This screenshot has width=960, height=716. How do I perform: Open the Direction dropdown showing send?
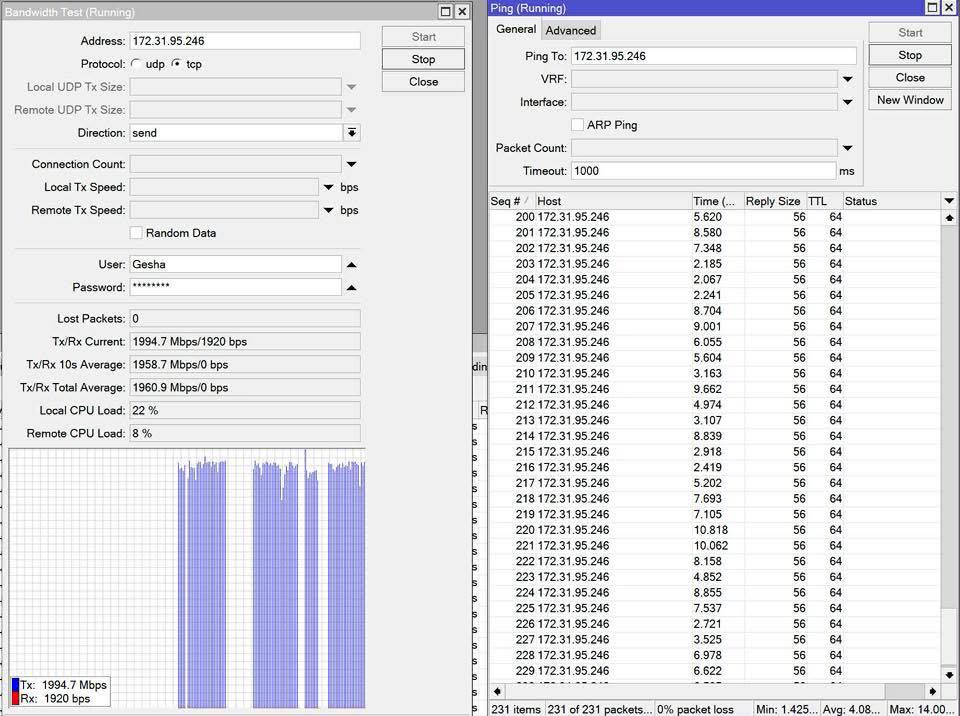351,133
